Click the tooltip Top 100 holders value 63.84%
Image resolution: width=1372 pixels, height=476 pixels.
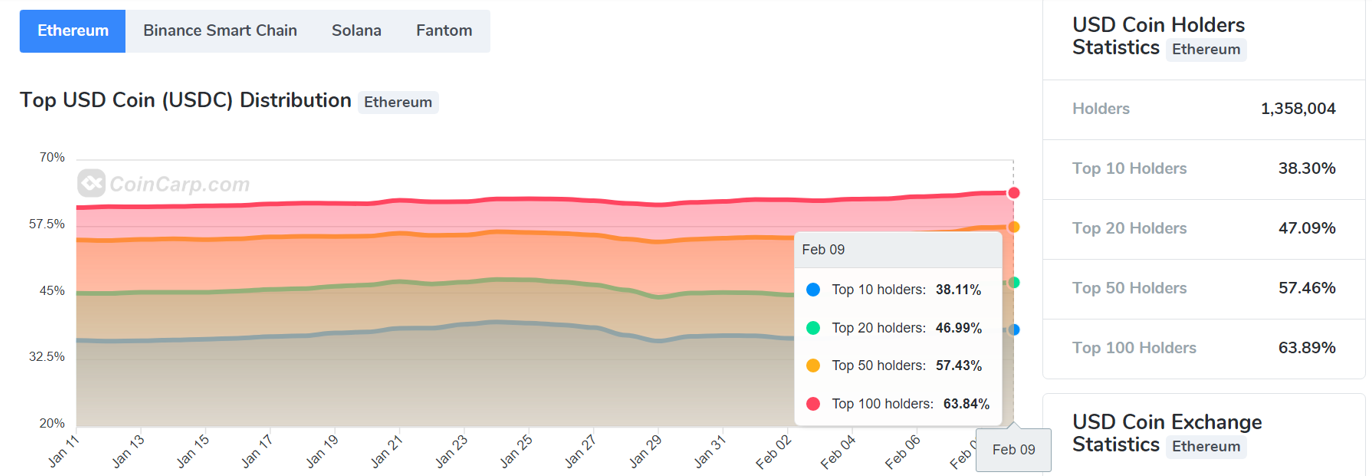966,404
